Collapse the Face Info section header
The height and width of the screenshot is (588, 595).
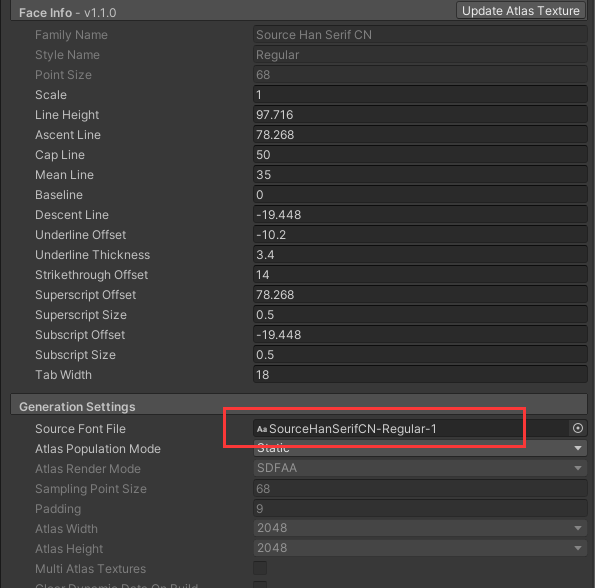pos(68,13)
